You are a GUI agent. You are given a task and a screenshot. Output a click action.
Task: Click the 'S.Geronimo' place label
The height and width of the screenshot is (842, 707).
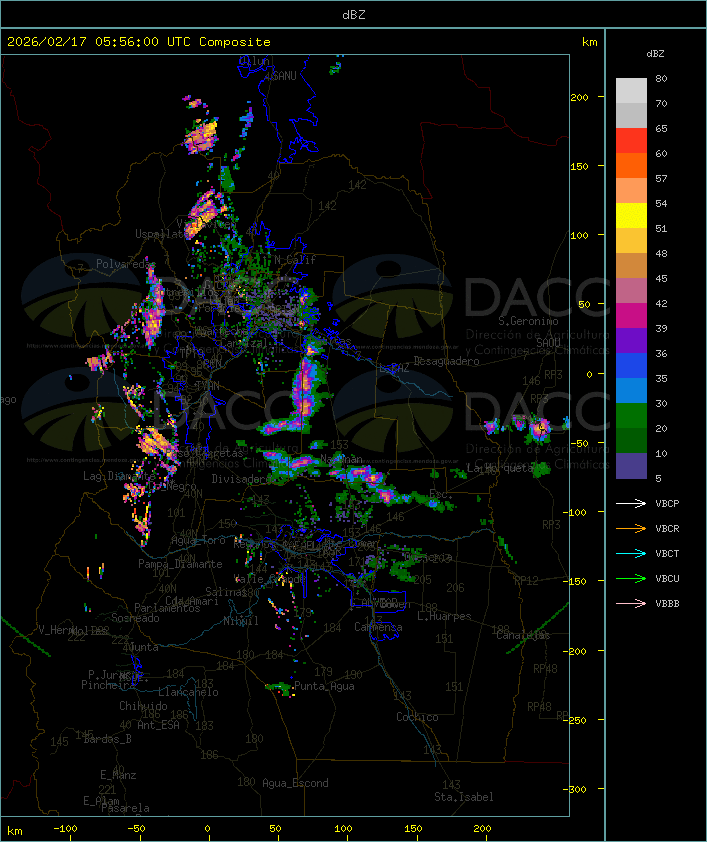pos(528,321)
